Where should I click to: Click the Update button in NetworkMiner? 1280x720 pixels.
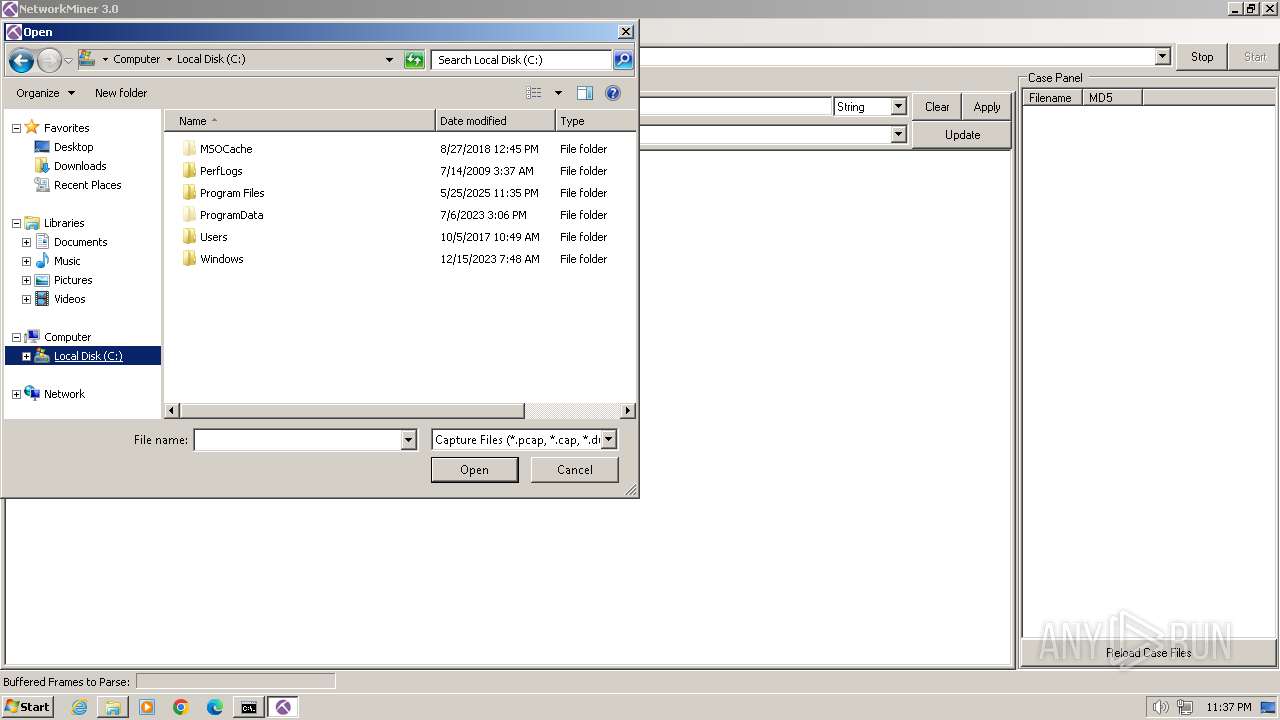(962, 135)
